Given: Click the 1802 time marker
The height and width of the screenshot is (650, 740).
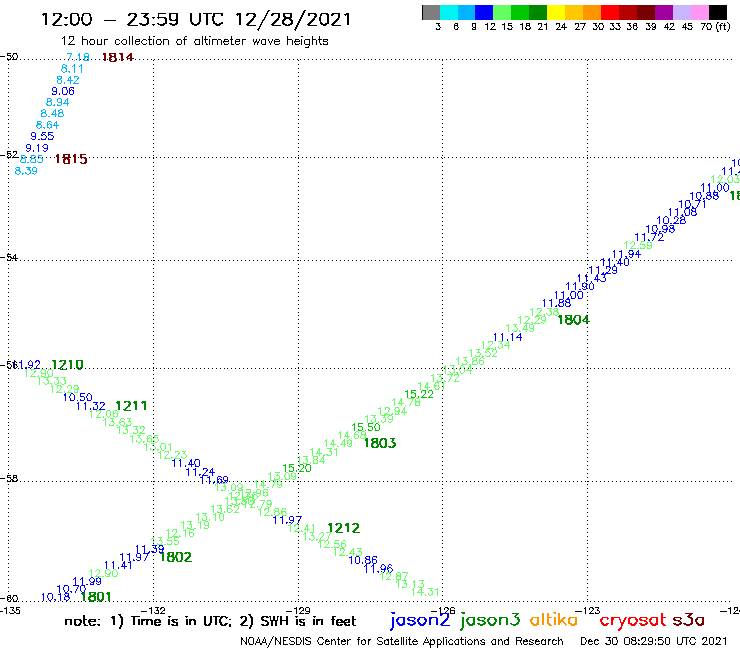Looking at the screenshot, I should pos(176,557).
